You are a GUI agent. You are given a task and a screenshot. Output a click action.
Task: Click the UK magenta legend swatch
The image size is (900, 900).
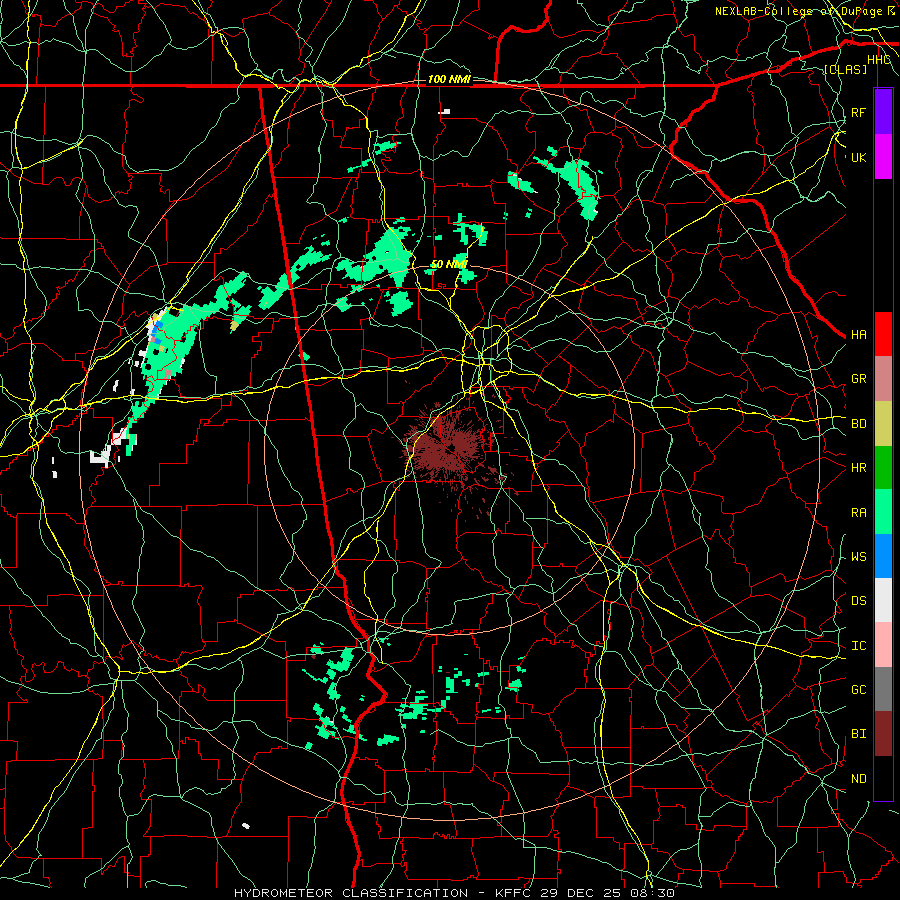pos(883,157)
